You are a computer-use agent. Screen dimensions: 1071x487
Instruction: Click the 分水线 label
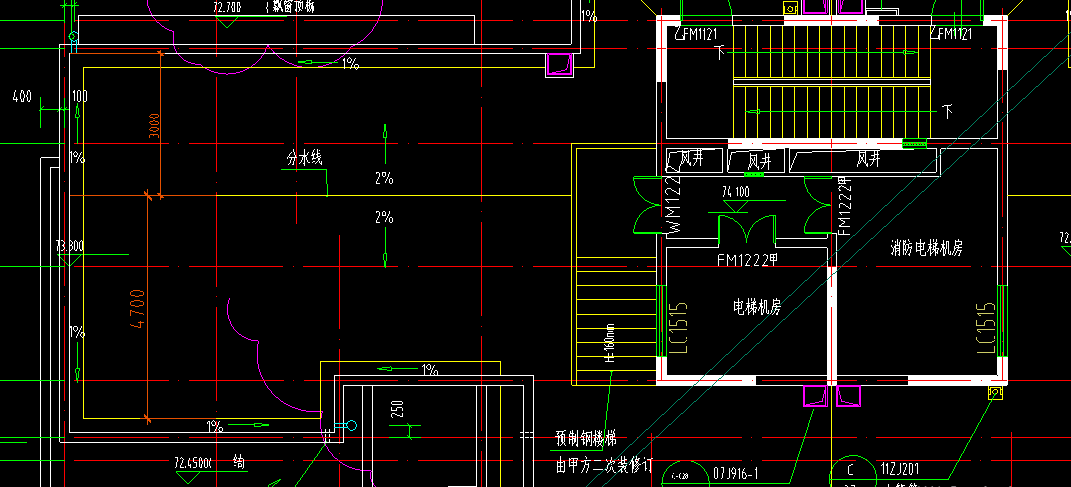(304, 158)
